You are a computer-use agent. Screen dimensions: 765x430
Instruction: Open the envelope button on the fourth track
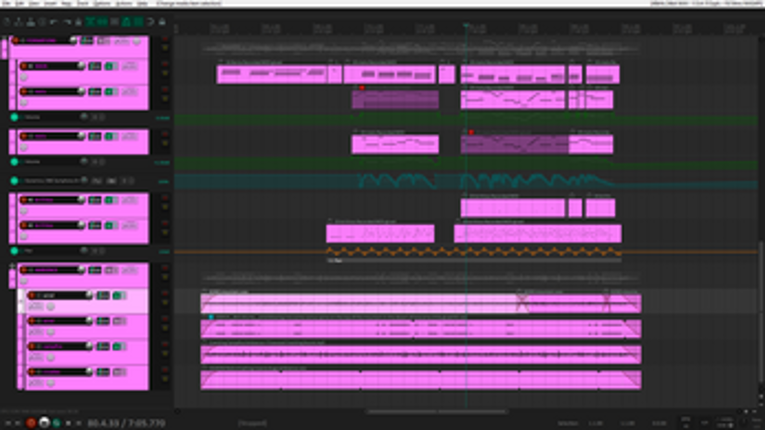coord(129,136)
